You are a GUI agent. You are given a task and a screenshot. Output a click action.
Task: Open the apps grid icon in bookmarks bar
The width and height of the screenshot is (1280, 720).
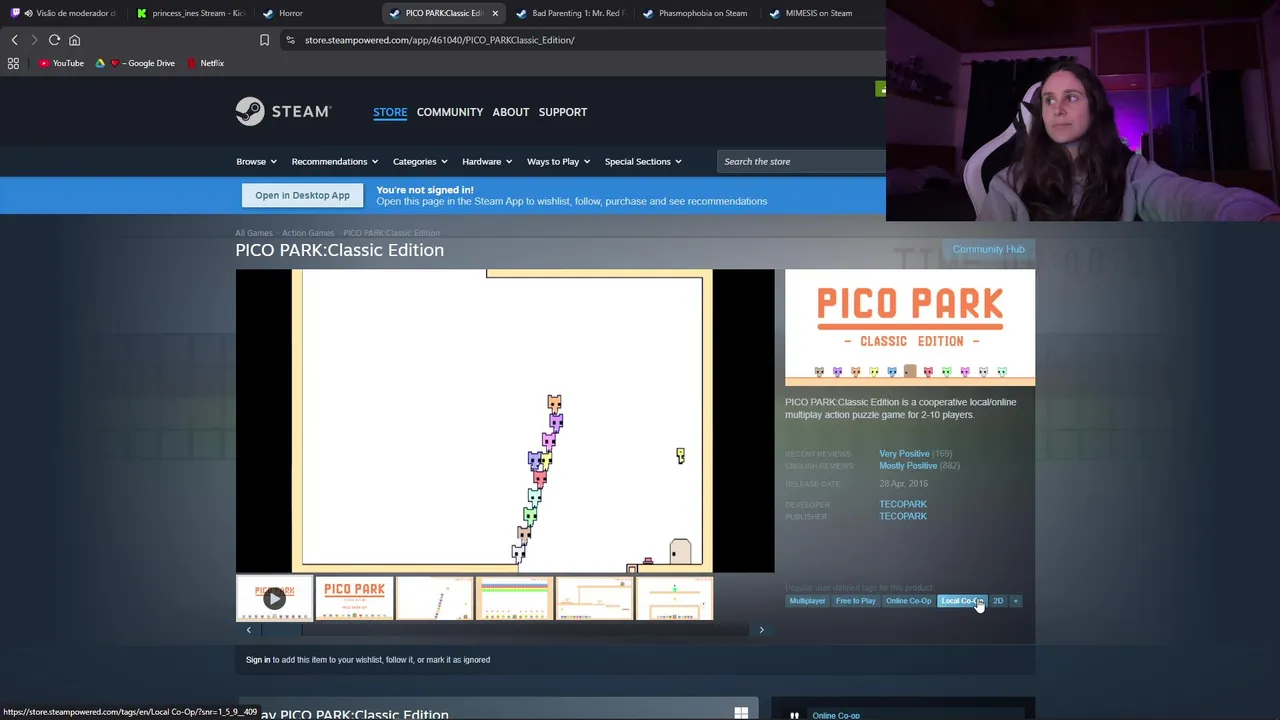click(x=13, y=63)
